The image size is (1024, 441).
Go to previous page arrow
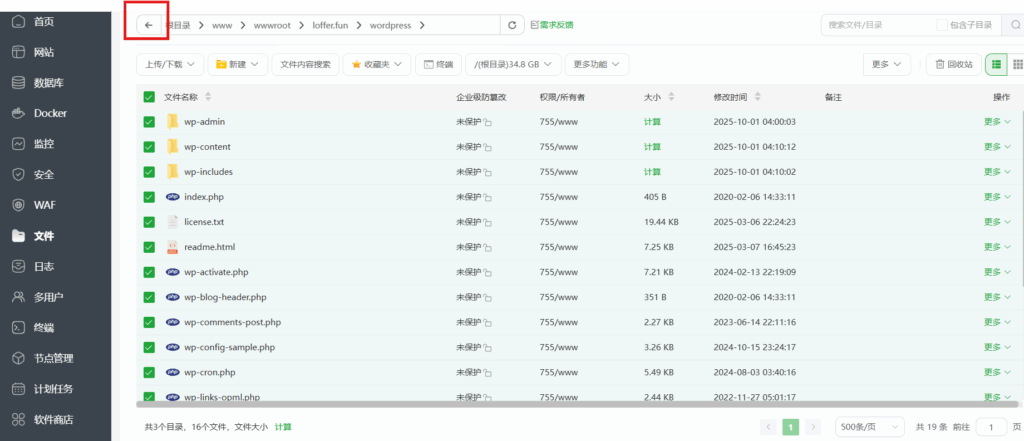pos(769,427)
